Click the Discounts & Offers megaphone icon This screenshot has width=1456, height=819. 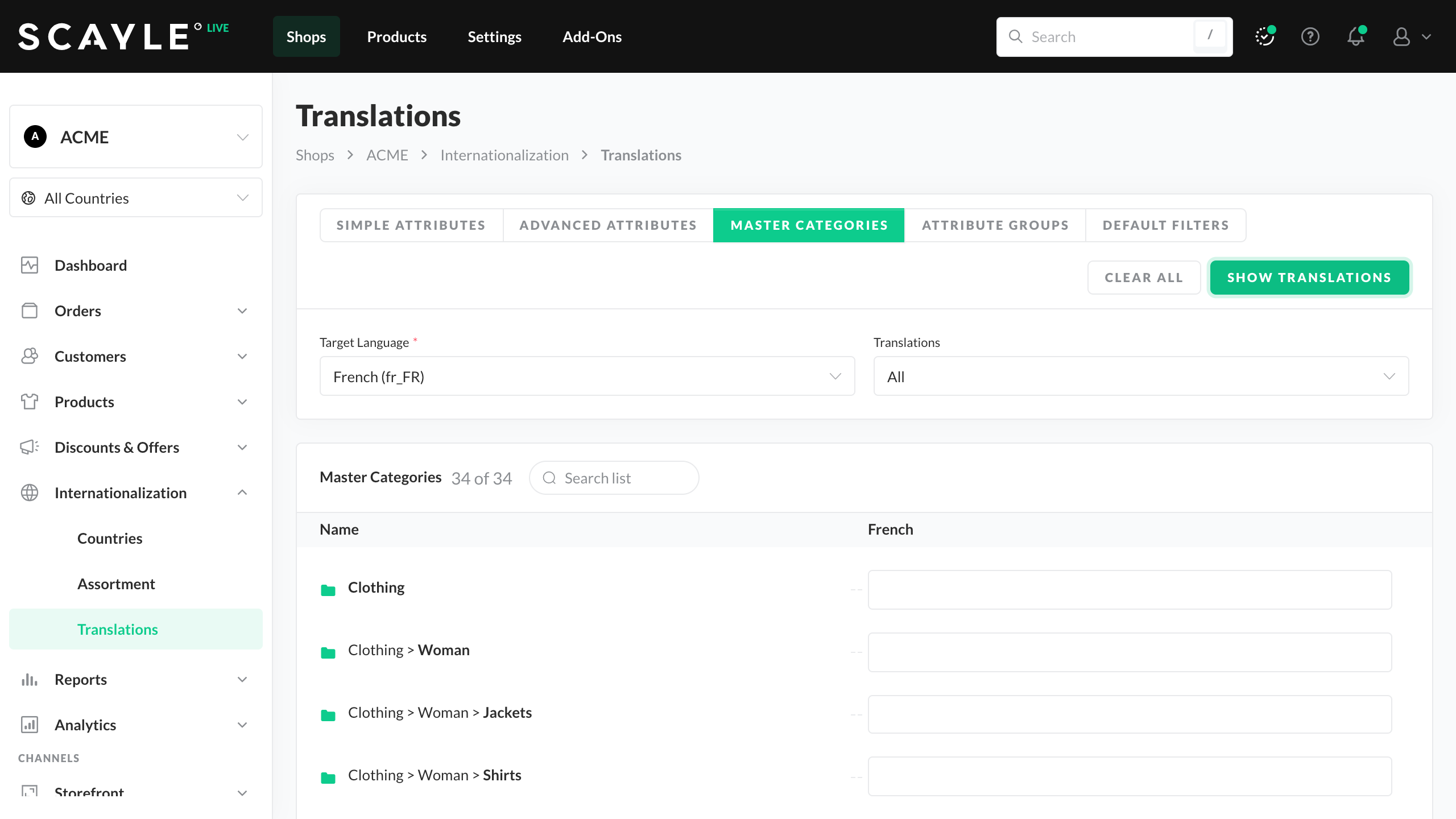[30, 447]
